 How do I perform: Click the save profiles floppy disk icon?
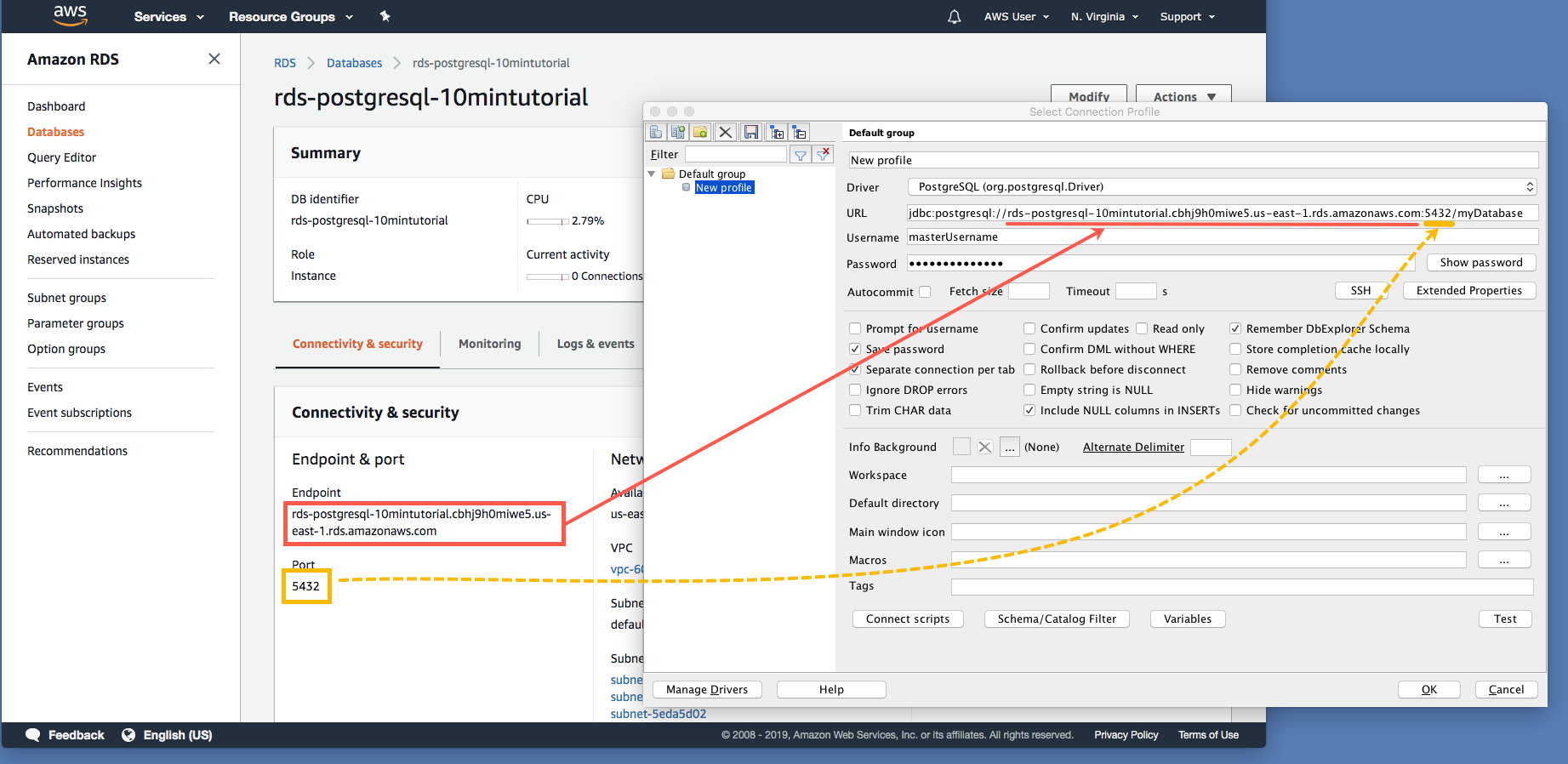[x=750, y=132]
